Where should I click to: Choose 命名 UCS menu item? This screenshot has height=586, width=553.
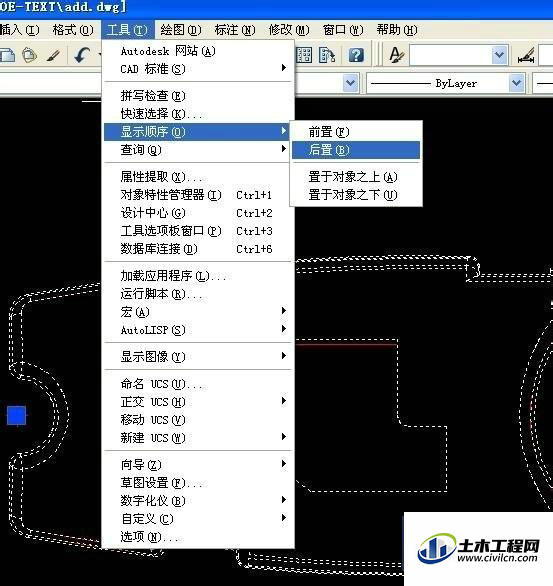pos(197,384)
